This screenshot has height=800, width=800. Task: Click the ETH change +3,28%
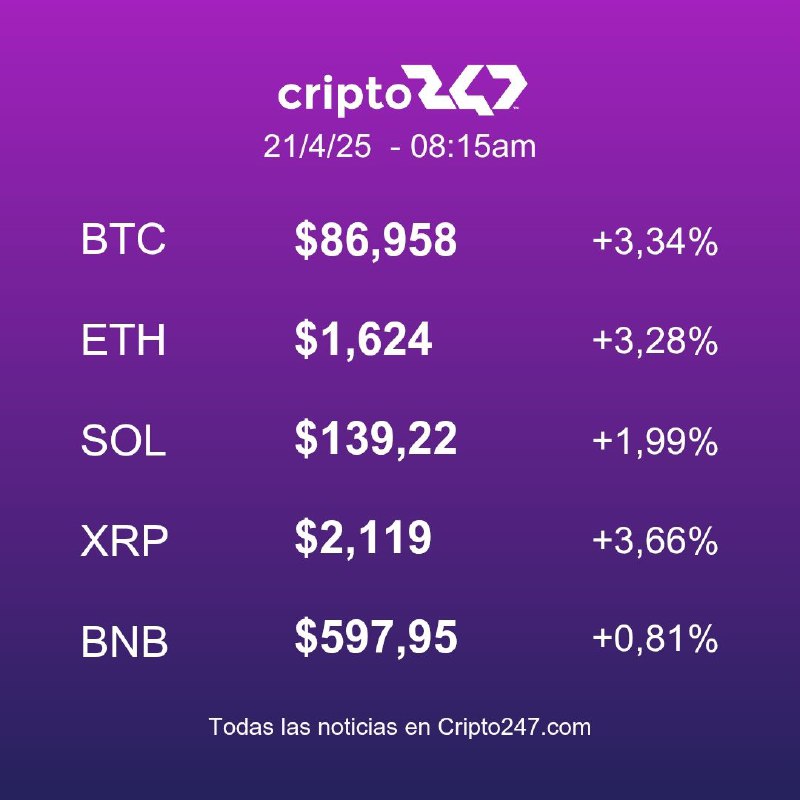pyautogui.click(x=655, y=340)
